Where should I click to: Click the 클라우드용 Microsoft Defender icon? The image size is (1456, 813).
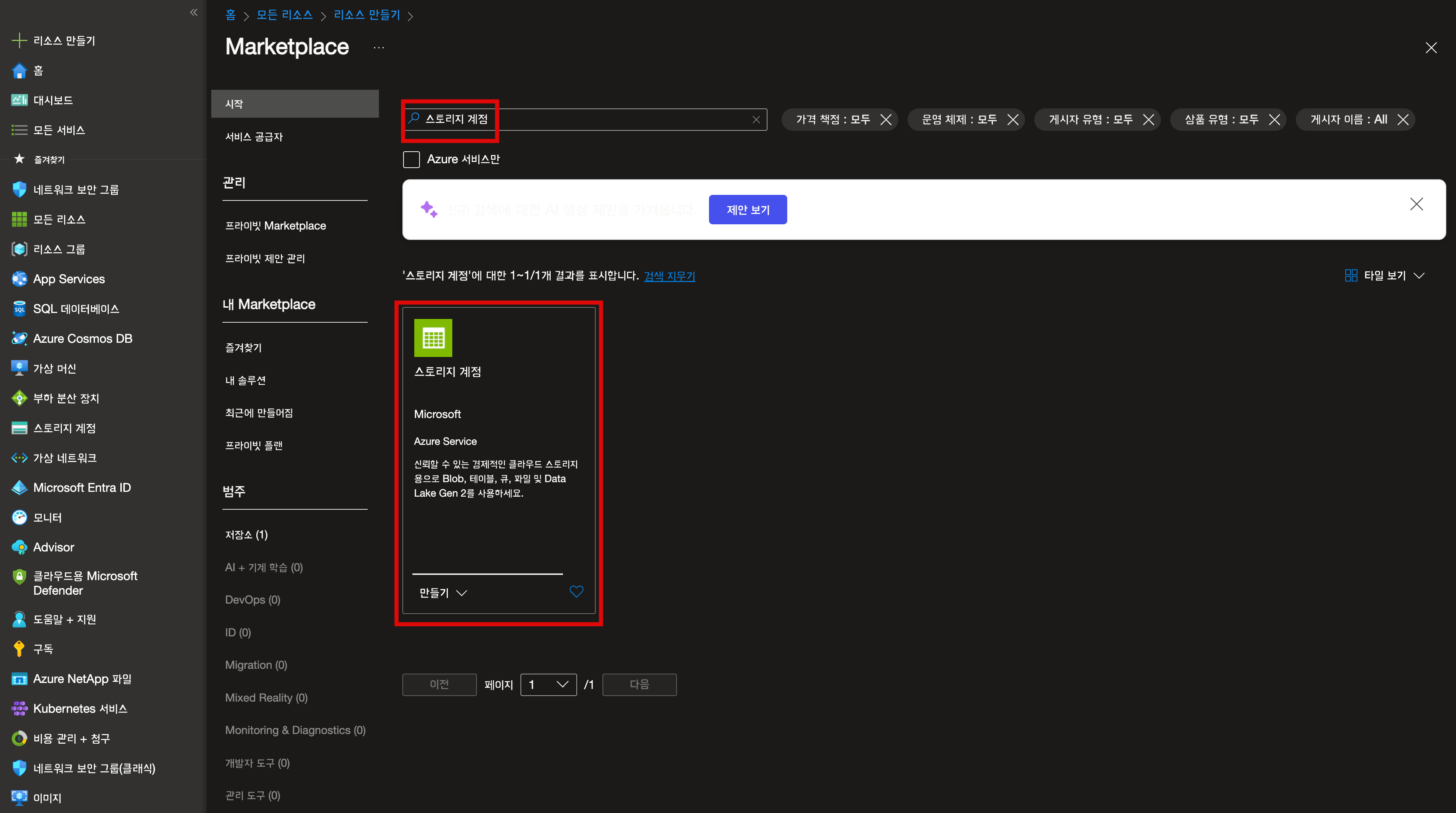pos(19,577)
